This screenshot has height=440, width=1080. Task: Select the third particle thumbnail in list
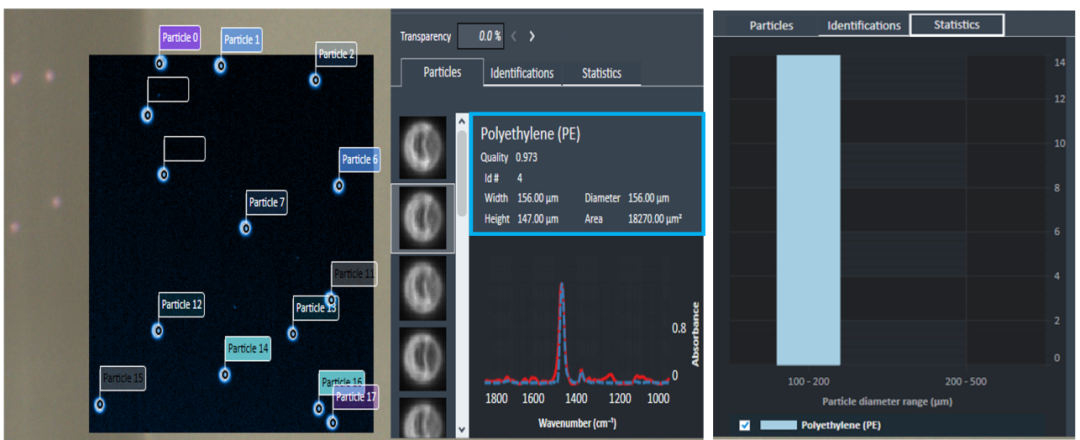pyautogui.click(x=423, y=288)
